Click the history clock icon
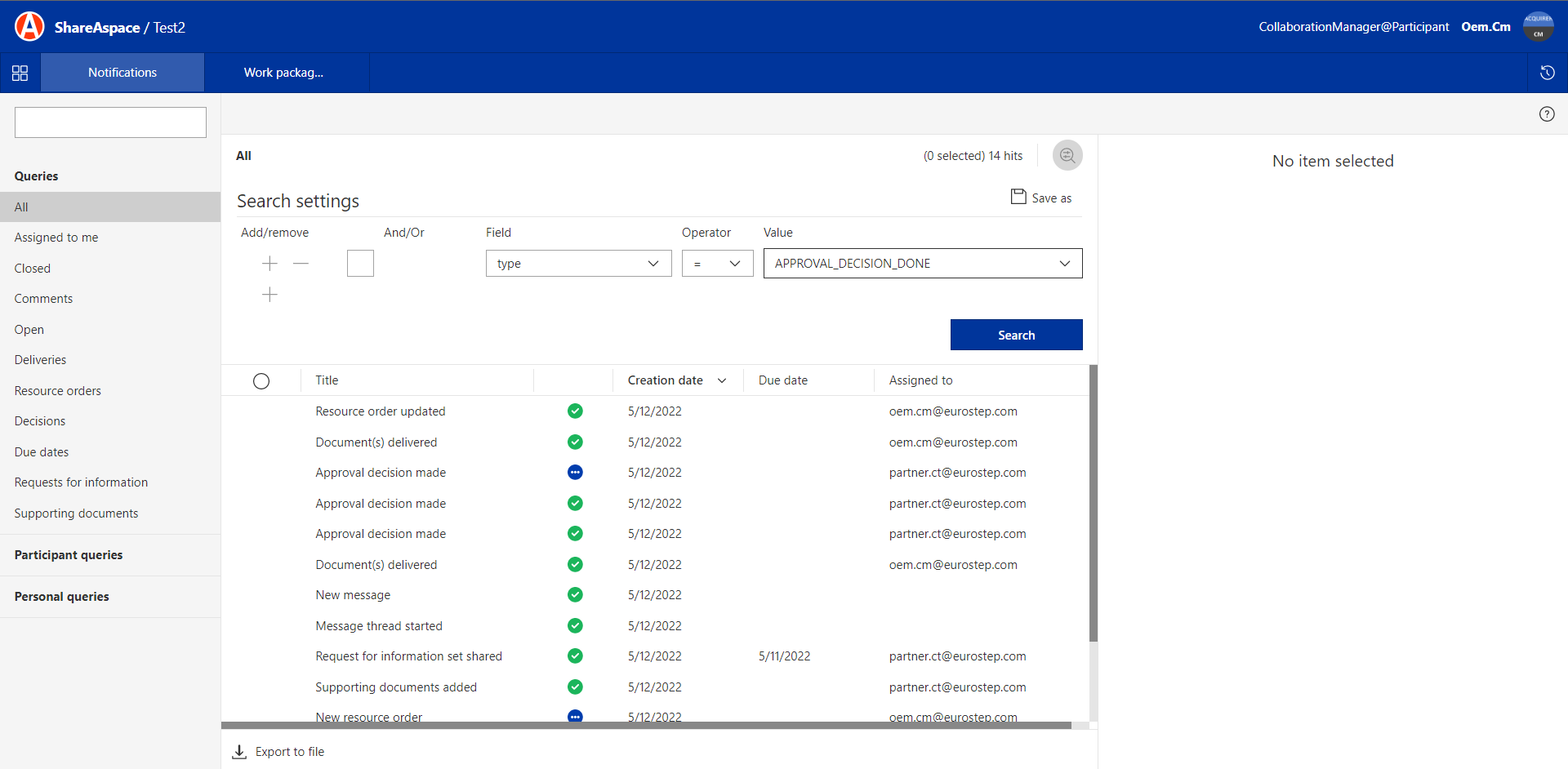 coord(1547,73)
